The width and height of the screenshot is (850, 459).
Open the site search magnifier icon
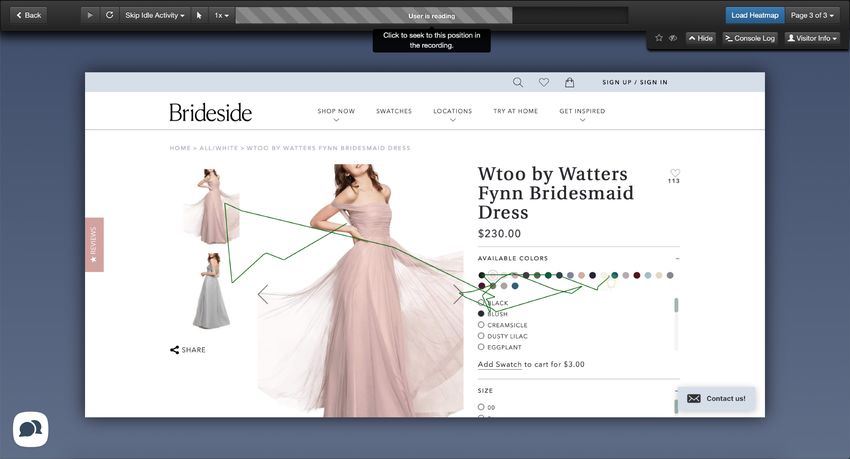pyautogui.click(x=518, y=82)
